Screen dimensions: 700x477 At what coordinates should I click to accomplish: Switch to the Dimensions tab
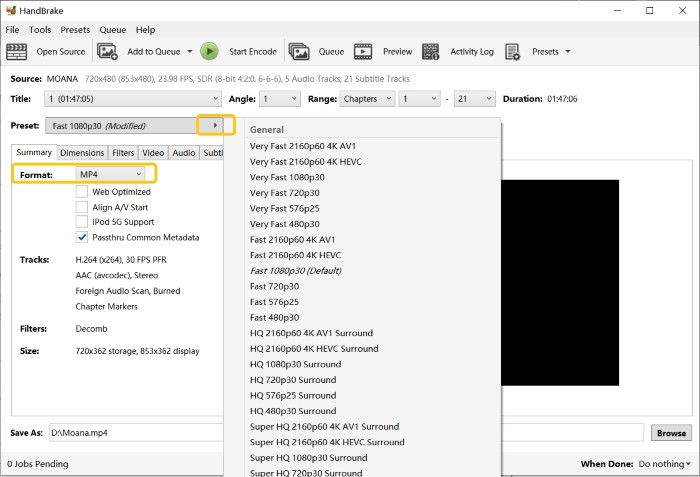[81, 153]
